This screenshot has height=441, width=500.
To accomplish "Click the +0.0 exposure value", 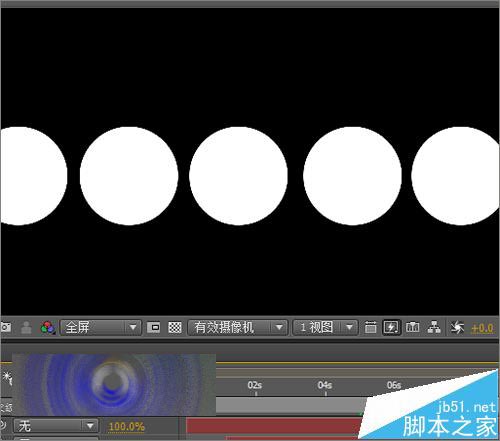I will tap(482, 329).
